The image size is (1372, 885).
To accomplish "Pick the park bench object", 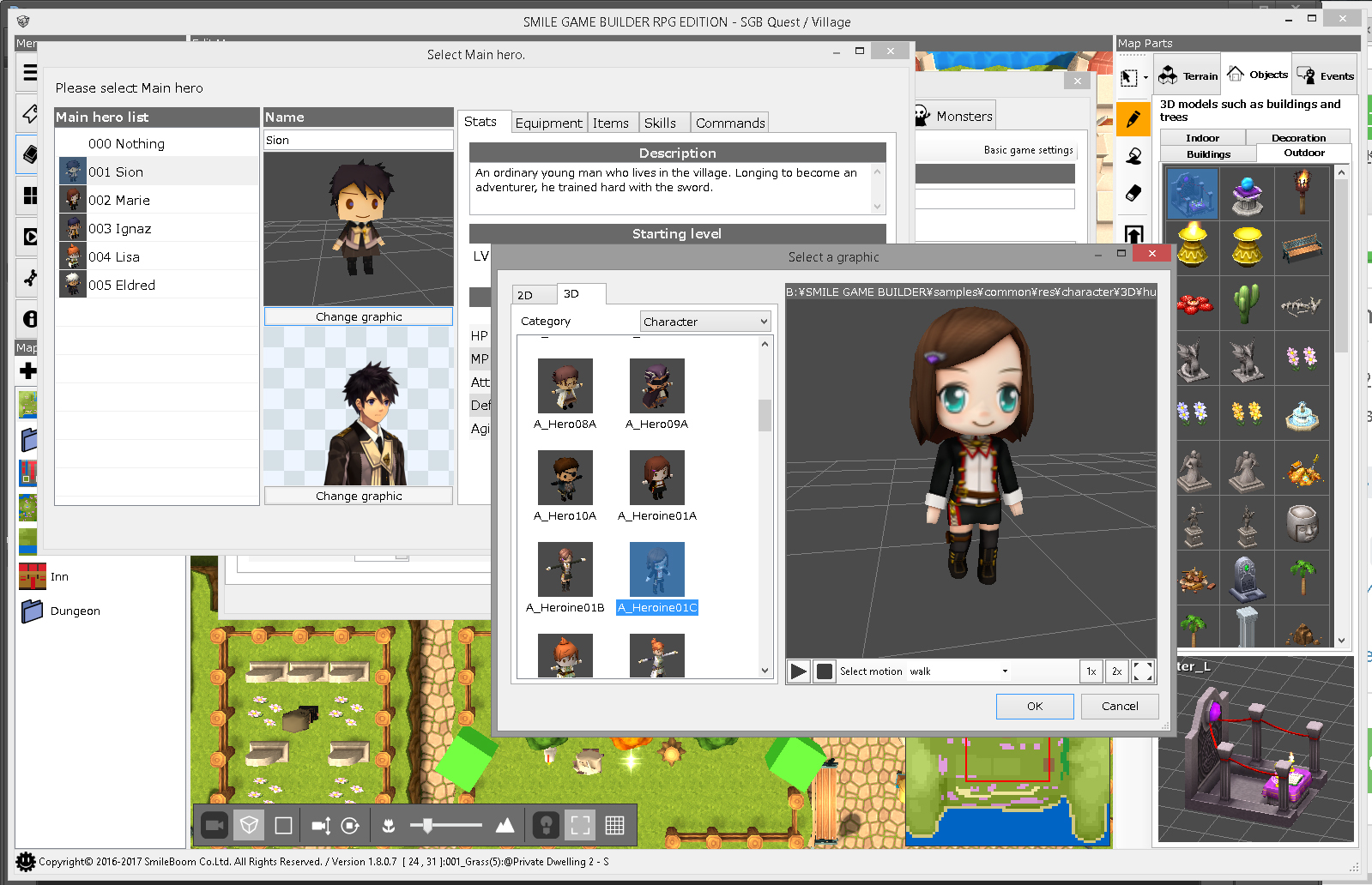I will tap(1302, 248).
